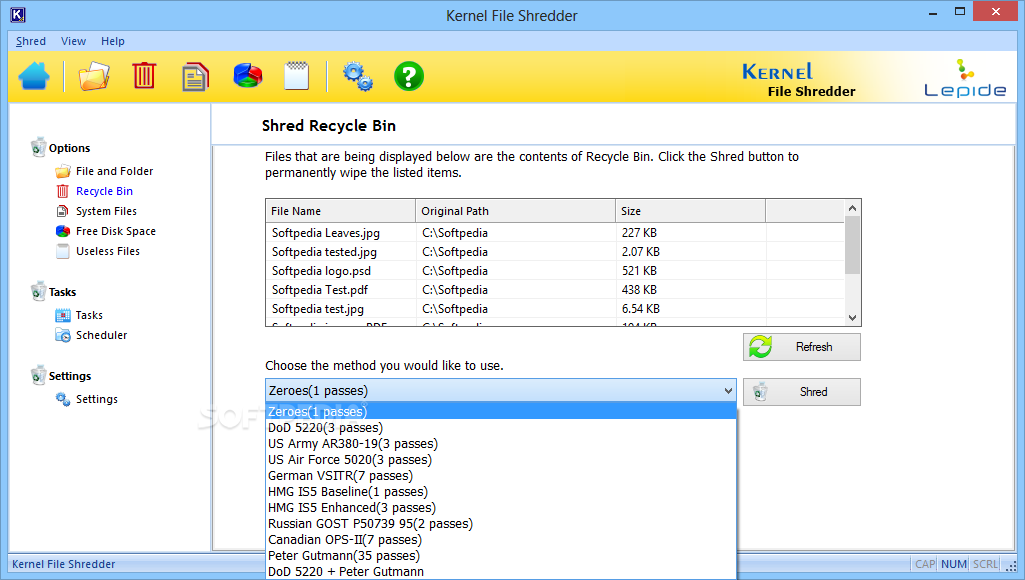Choose DoD 5220(3 passes) method

pyautogui.click(x=501, y=428)
